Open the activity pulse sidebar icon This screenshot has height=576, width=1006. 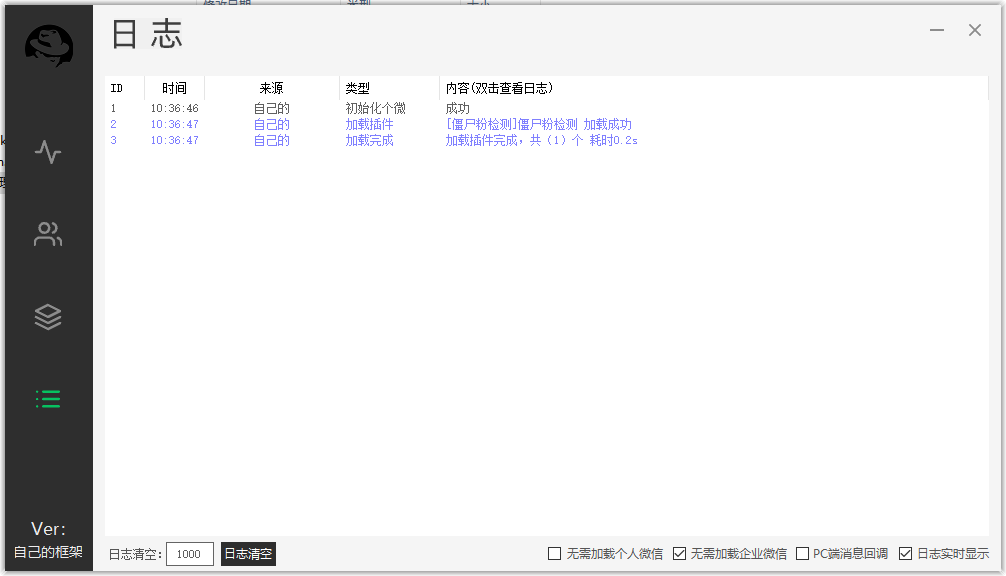48,152
